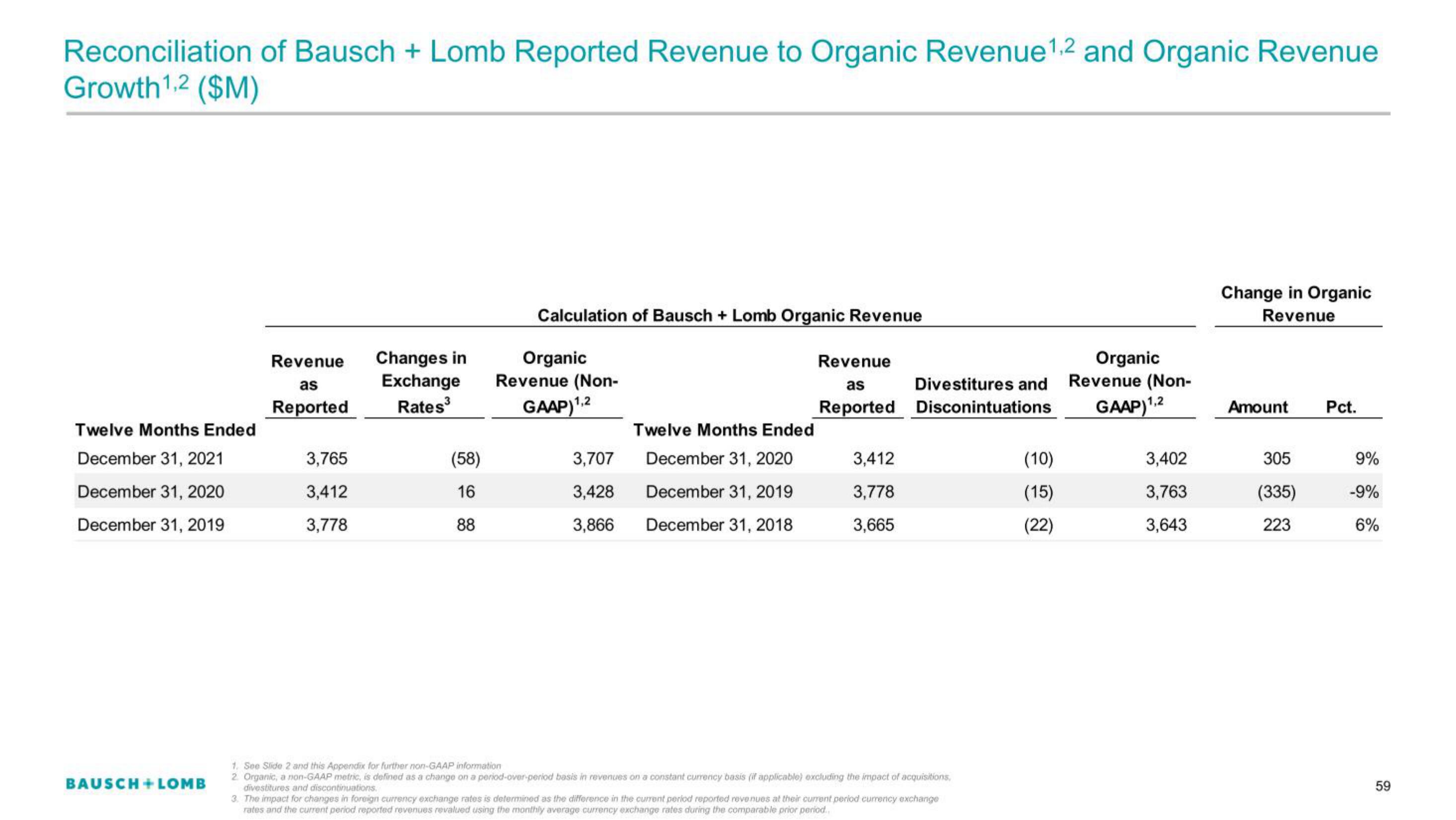Click the Bausch + Lomb logo
The width and height of the screenshot is (1456, 820).
pos(136,783)
